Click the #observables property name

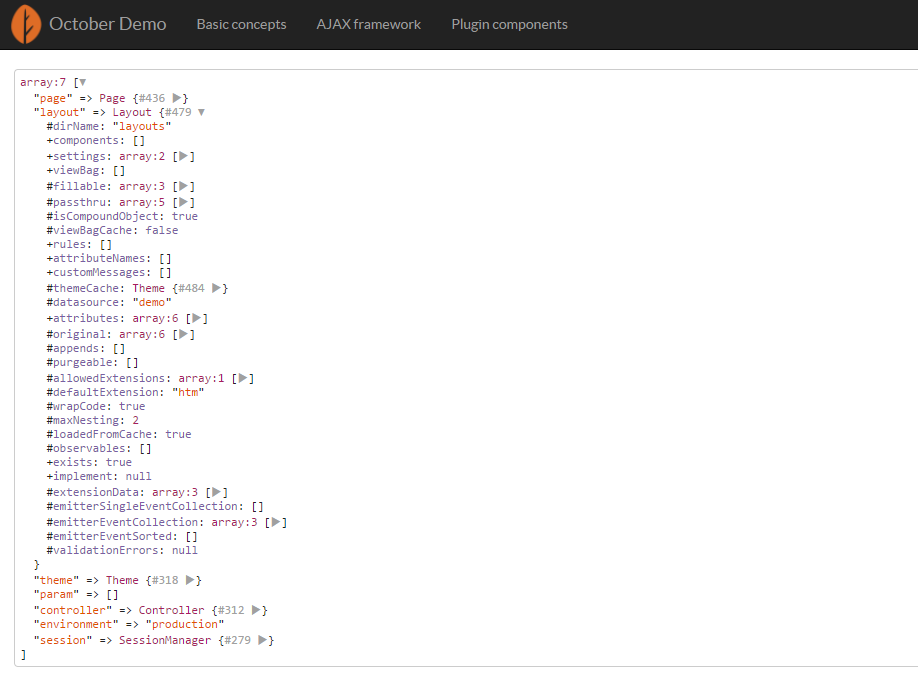tap(89, 448)
